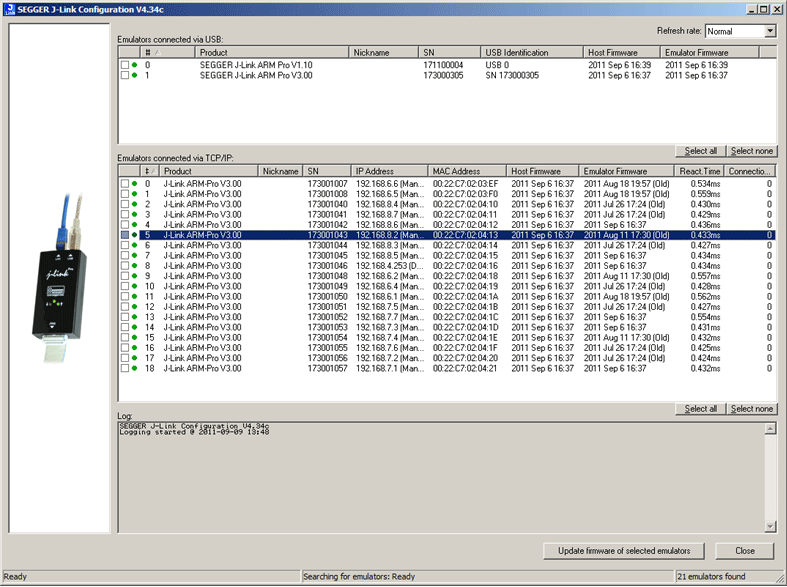Click MAC address 00:22:C7:02:04:20
Screen dimensions: 787x587
[x=465, y=358]
